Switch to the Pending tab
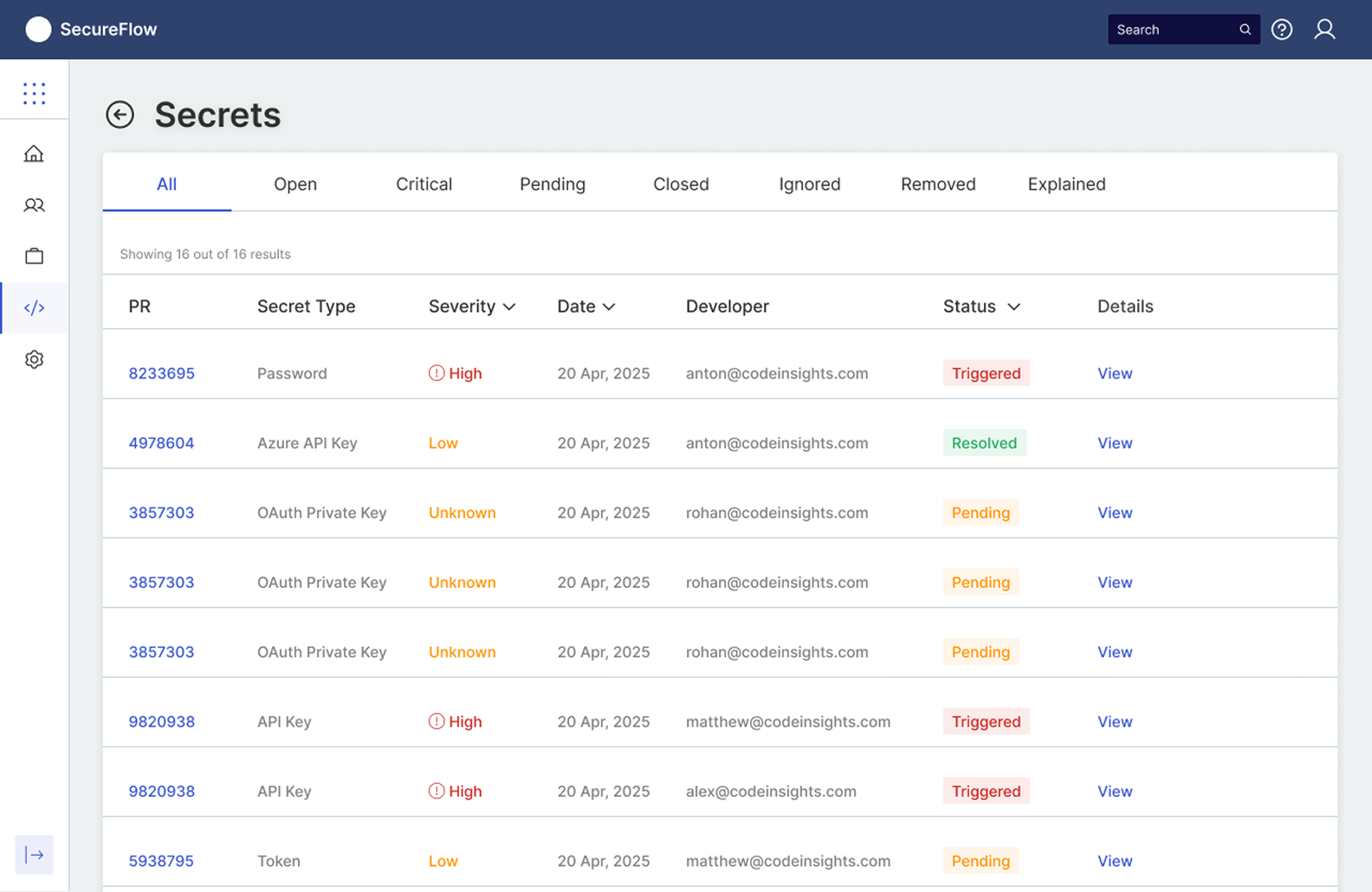 coord(553,184)
